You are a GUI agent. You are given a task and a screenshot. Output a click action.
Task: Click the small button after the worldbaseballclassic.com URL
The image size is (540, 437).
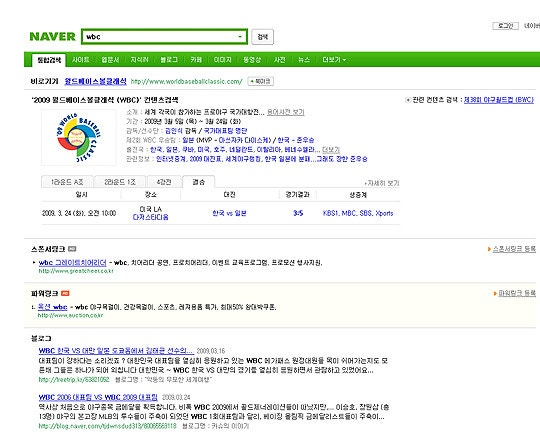click(261, 81)
